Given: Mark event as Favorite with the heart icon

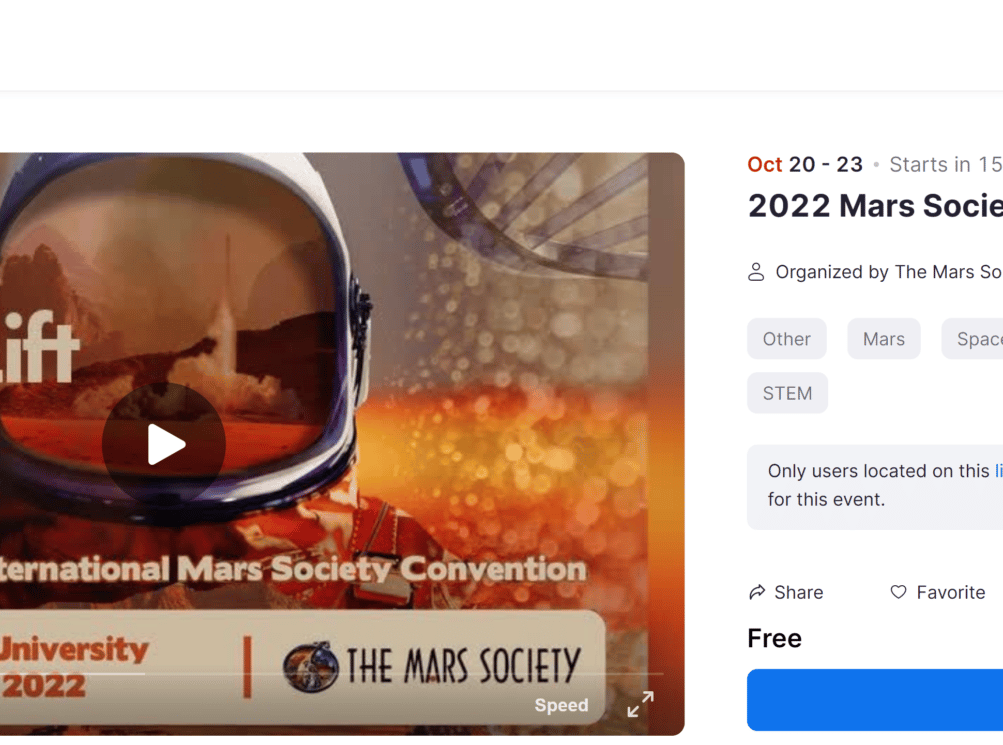Looking at the screenshot, I should tap(898, 592).
